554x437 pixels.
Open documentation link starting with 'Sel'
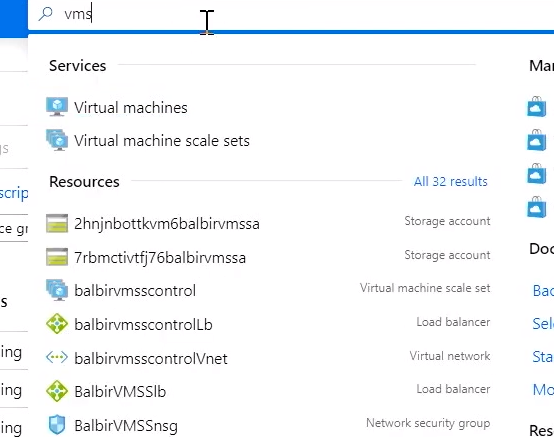click(x=543, y=324)
